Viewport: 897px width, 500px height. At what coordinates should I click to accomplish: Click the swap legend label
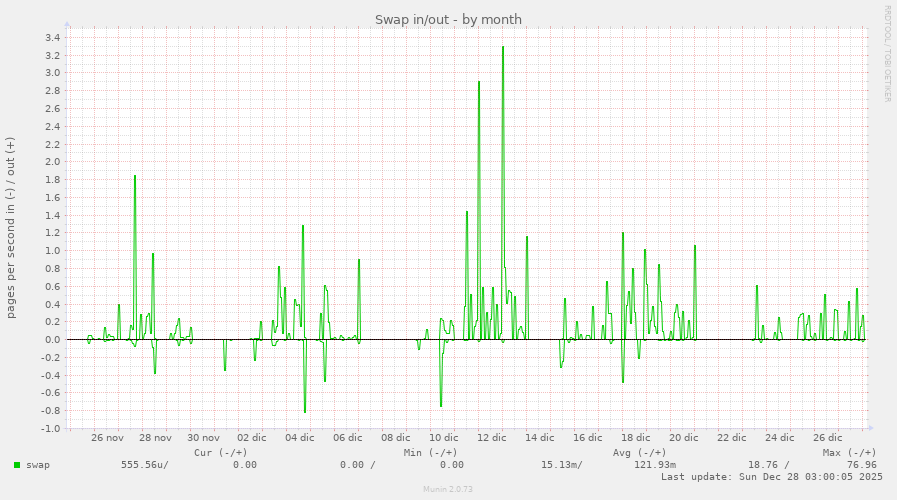point(38,464)
